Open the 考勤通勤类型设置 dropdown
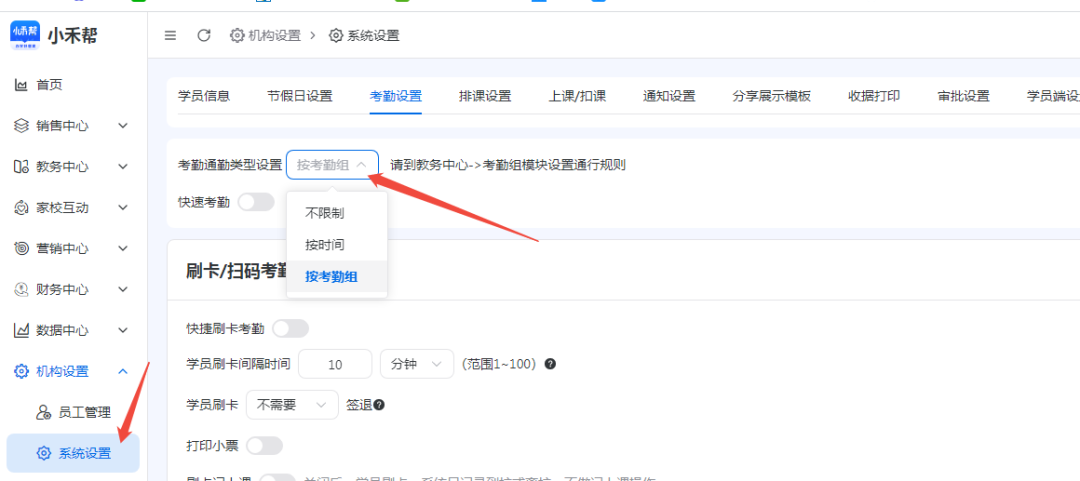Screen dimensions: 1080x481 (332, 165)
